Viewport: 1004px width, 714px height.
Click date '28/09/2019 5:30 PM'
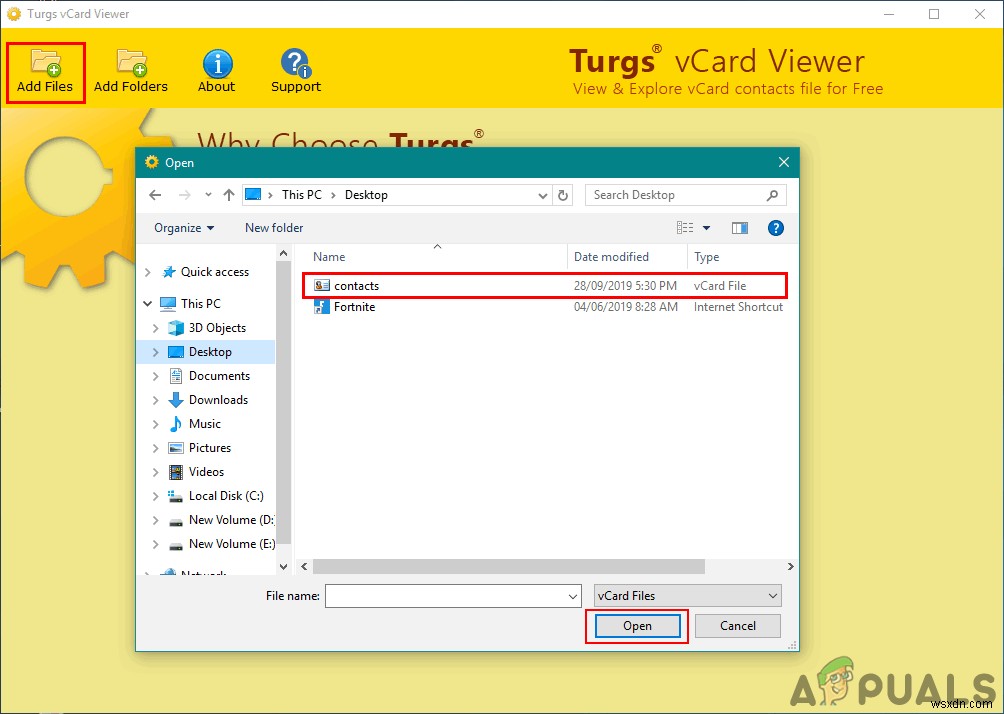(x=625, y=286)
